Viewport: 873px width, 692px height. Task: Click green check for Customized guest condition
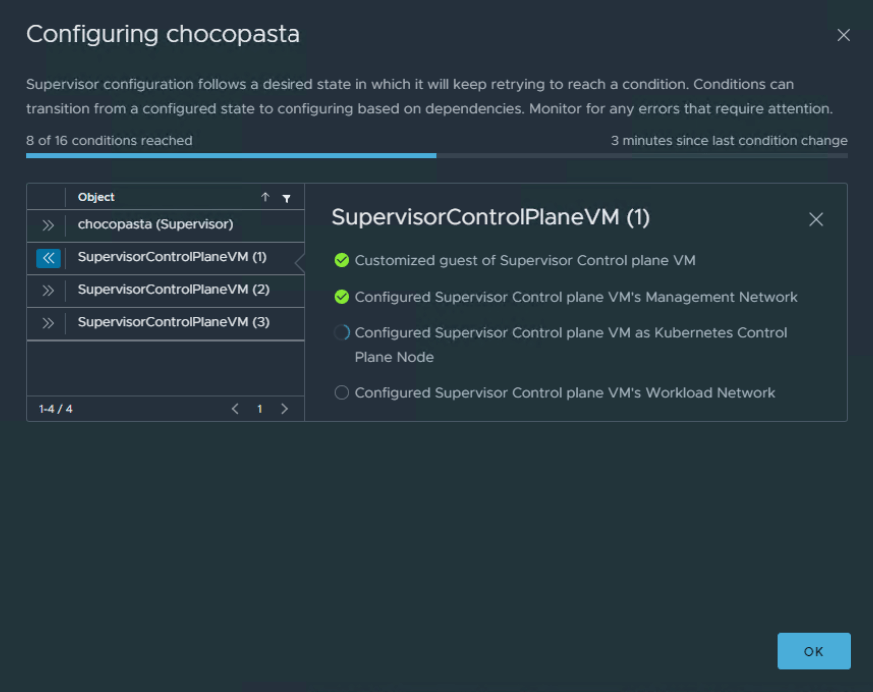pyautogui.click(x=342, y=261)
